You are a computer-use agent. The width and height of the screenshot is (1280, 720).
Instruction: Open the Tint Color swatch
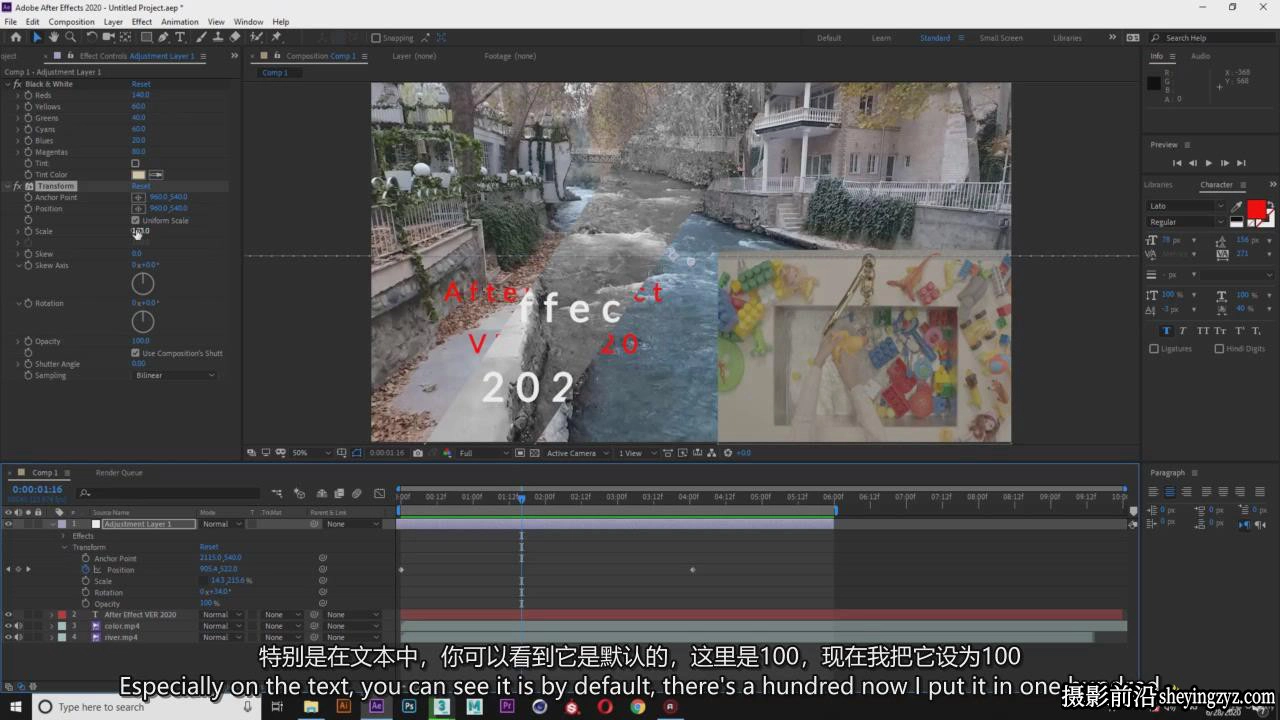tap(138, 175)
